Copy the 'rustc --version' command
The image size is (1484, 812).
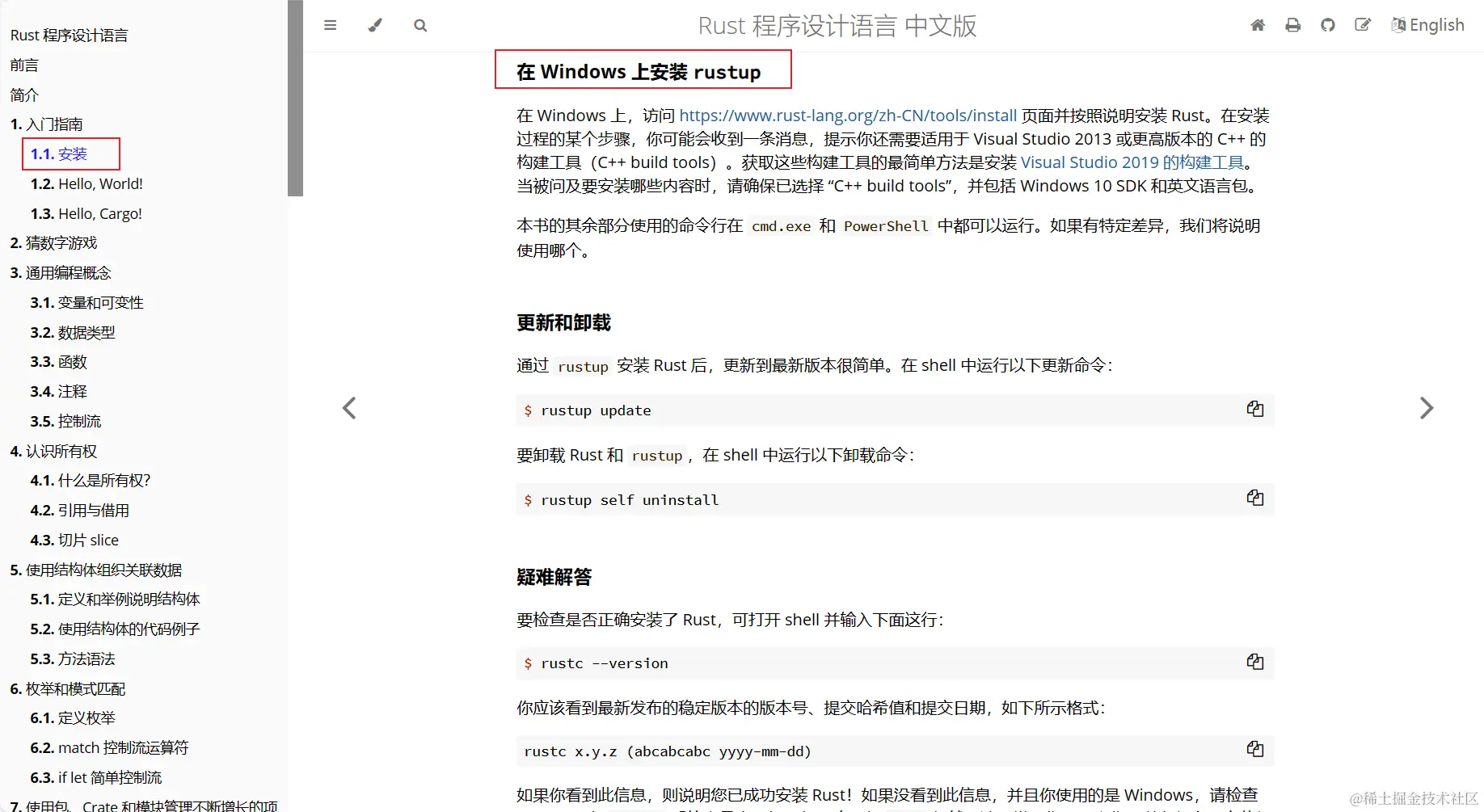[1254, 662]
